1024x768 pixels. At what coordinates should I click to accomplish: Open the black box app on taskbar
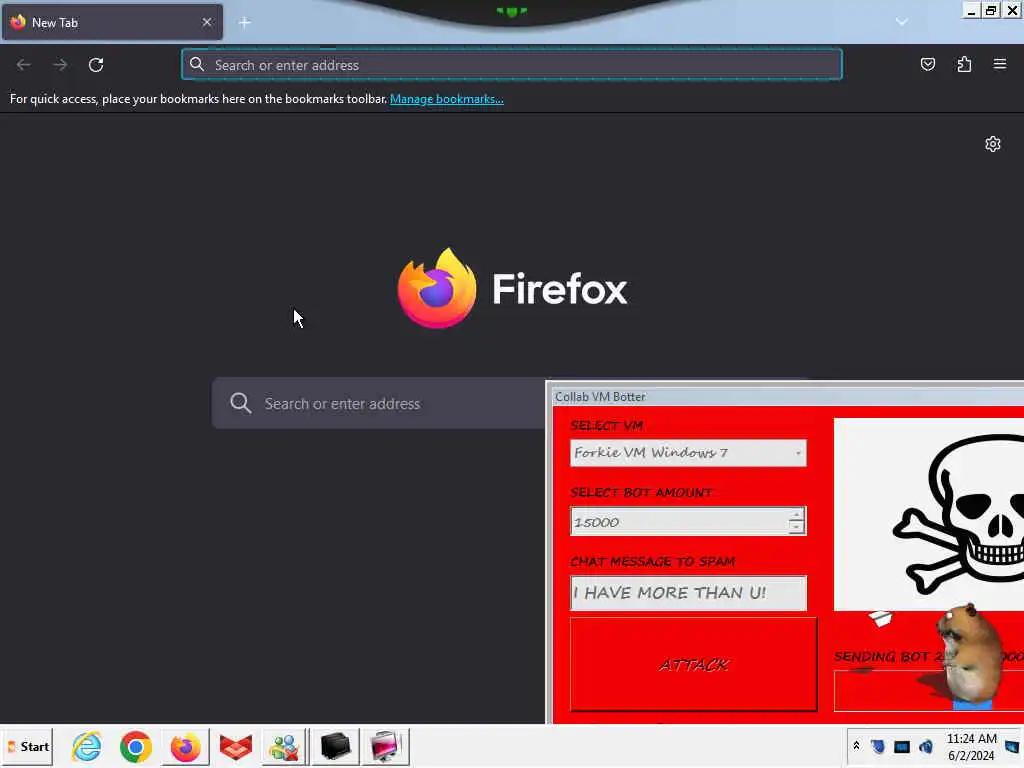coord(335,746)
